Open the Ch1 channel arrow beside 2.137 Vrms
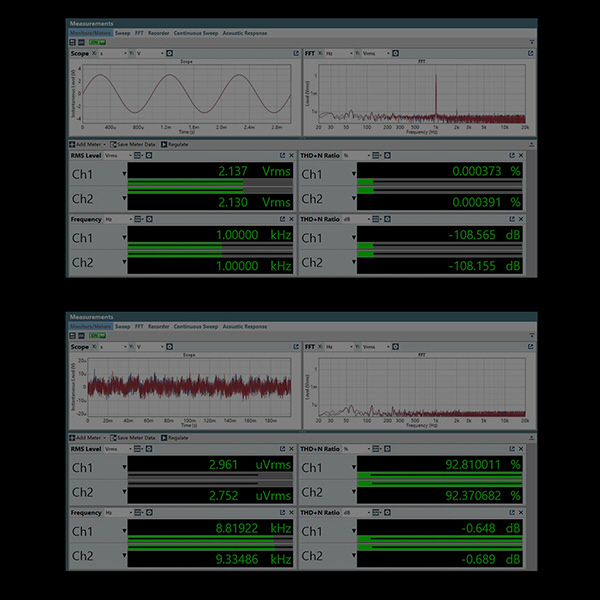Image resolution: width=600 pixels, height=600 pixels. [x=124, y=174]
